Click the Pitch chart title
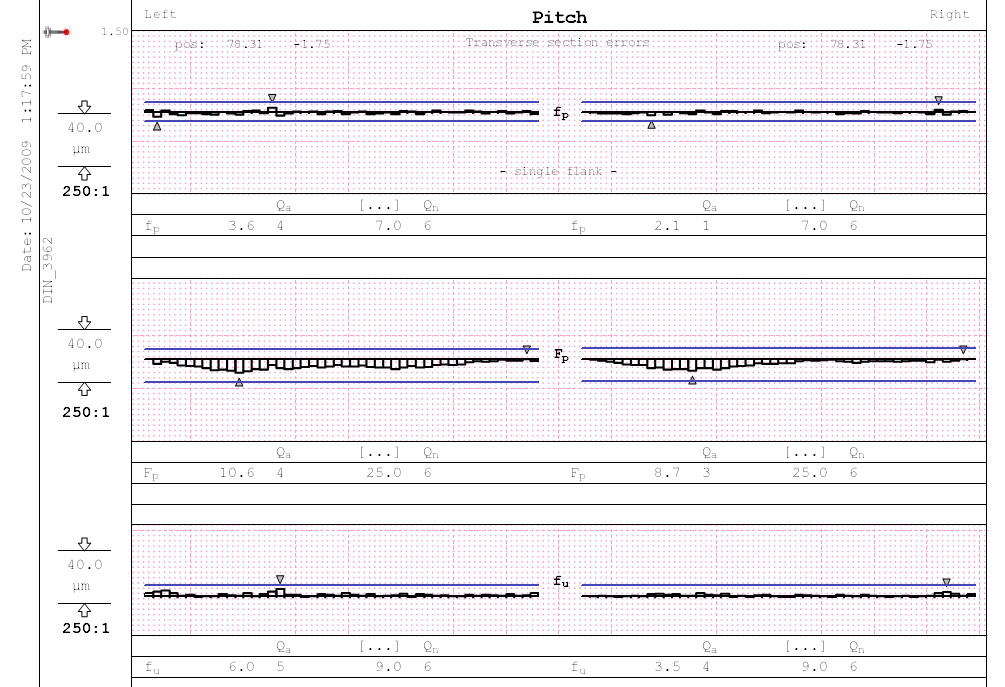Screen dimensions: 1005x687 [560, 17]
